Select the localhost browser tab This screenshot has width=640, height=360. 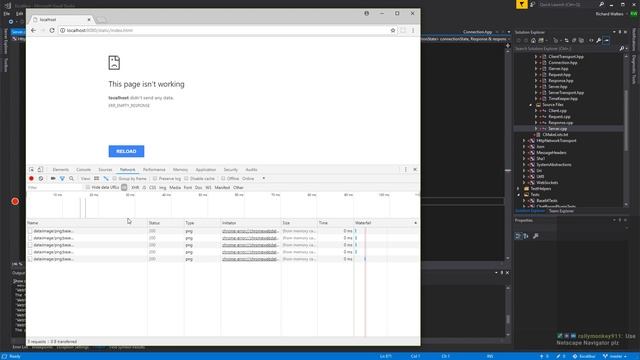pyautogui.click(x=61, y=20)
